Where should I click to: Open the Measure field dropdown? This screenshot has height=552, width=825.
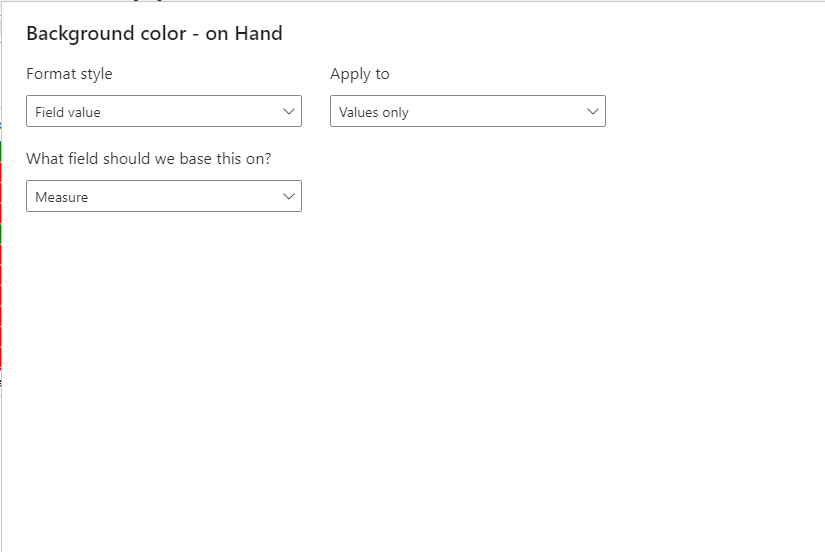[164, 196]
